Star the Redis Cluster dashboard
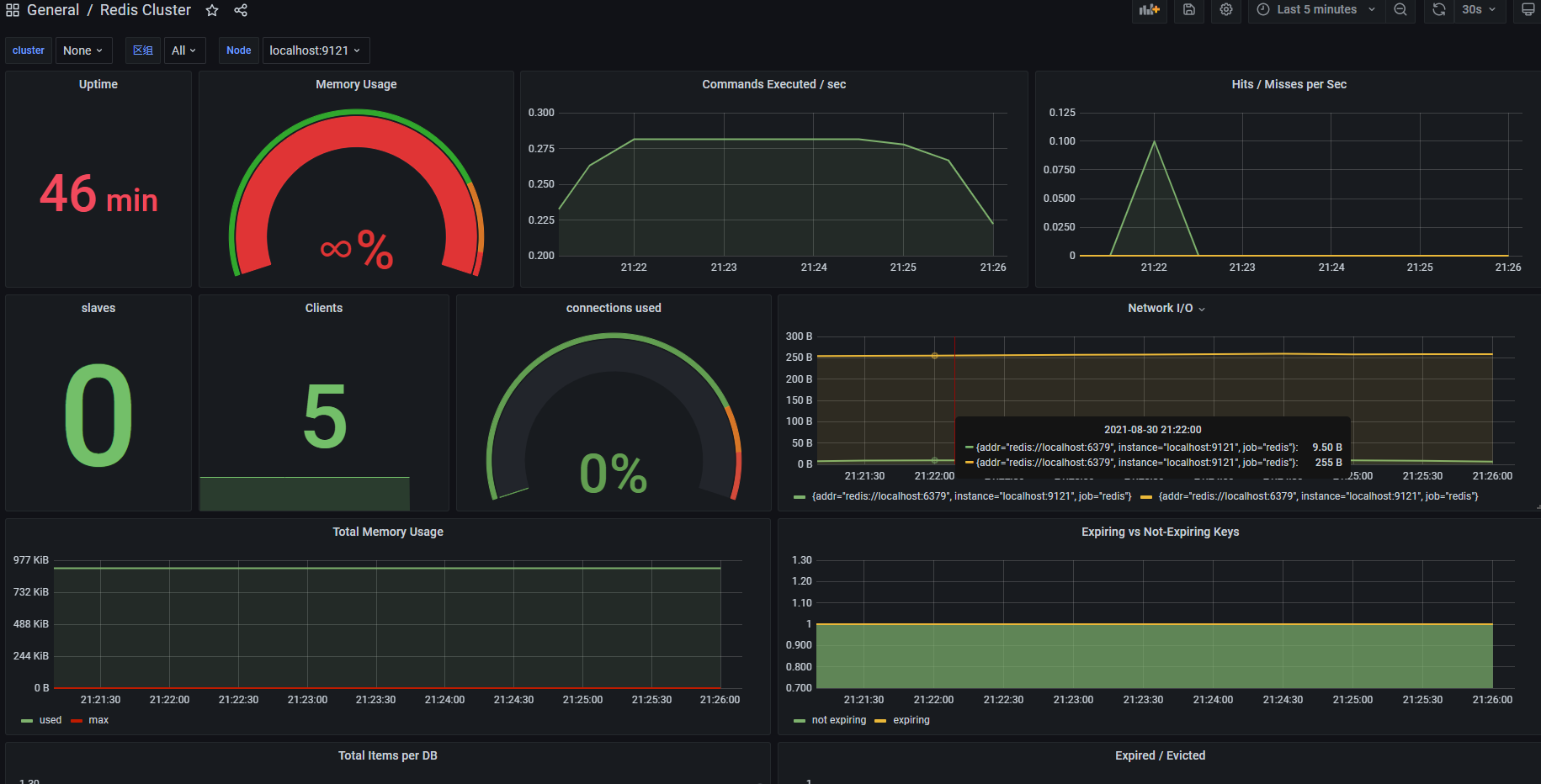Viewport: 1541px width, 784px height. tap(212, 10)
